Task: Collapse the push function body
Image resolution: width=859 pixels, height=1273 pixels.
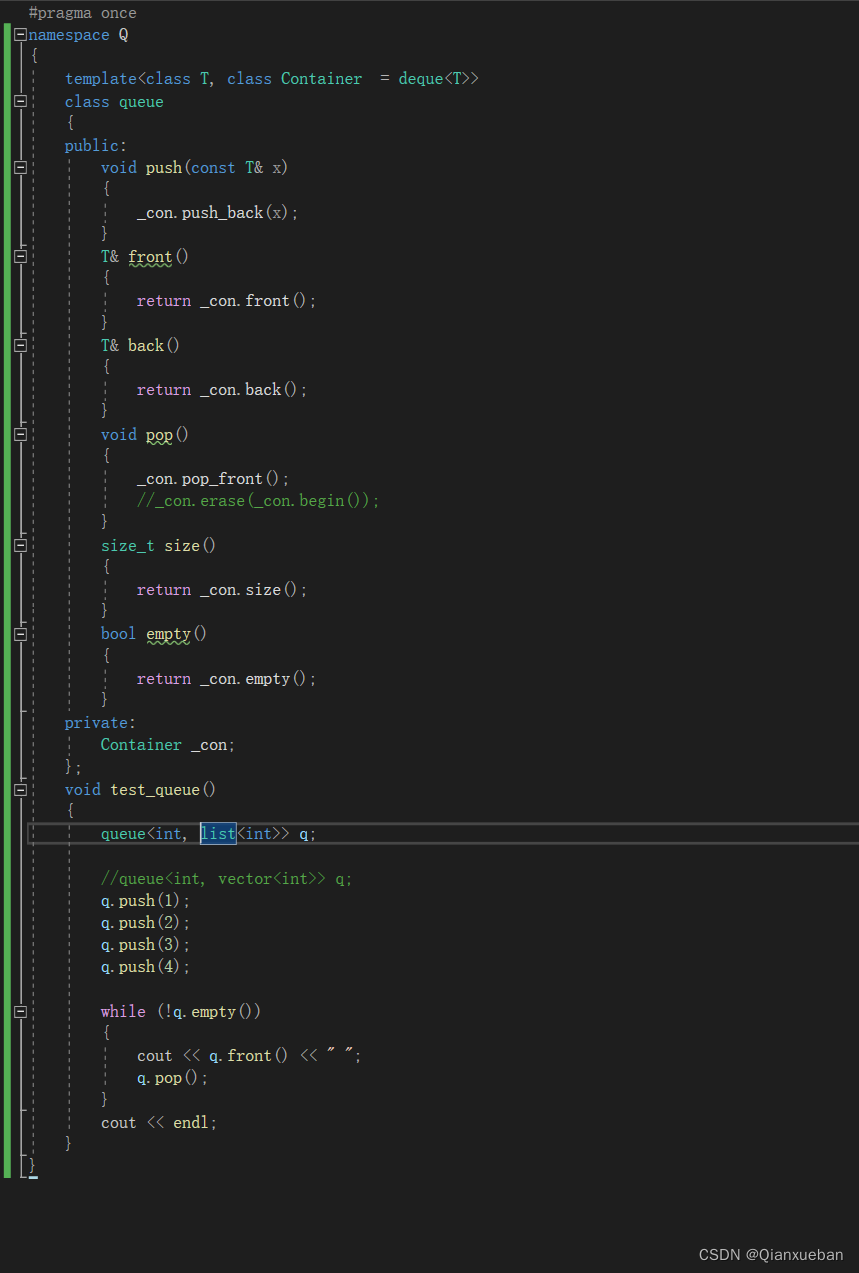Action: (x=19, y=167)
